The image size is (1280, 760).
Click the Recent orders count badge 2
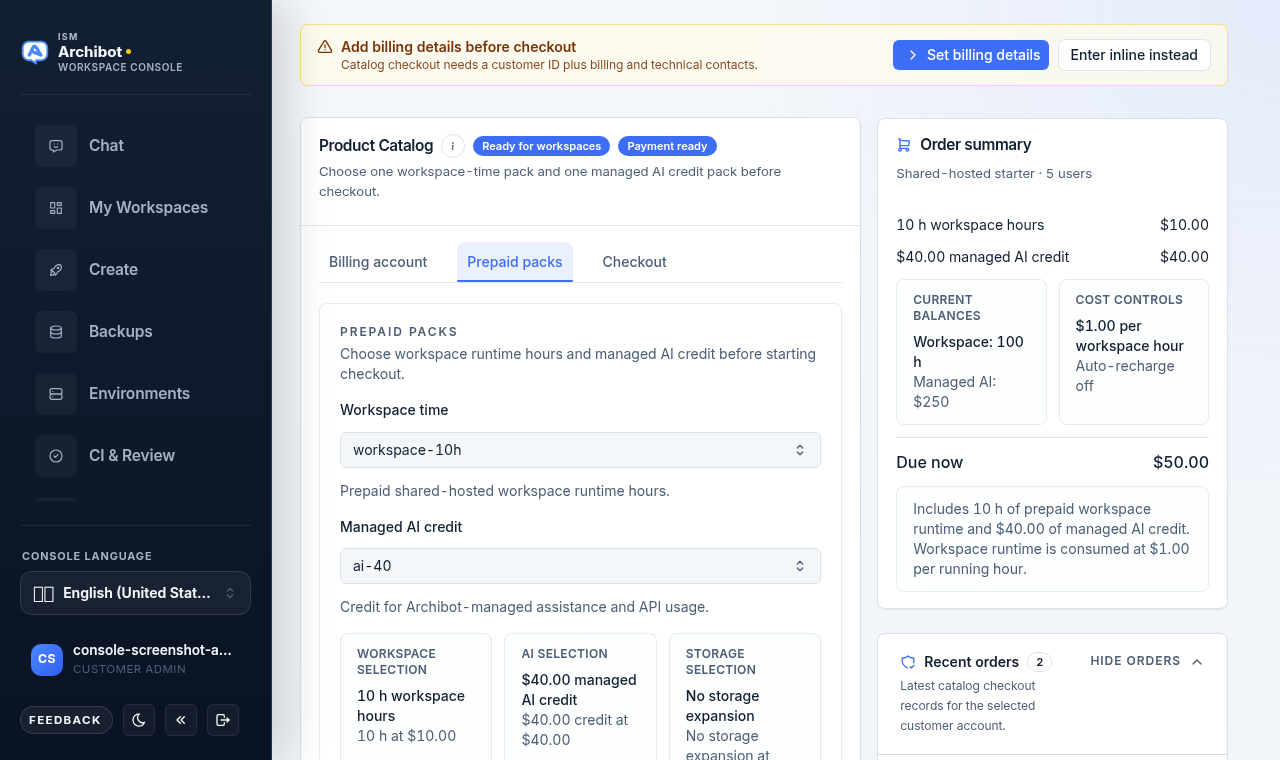tap(1039, 662)
